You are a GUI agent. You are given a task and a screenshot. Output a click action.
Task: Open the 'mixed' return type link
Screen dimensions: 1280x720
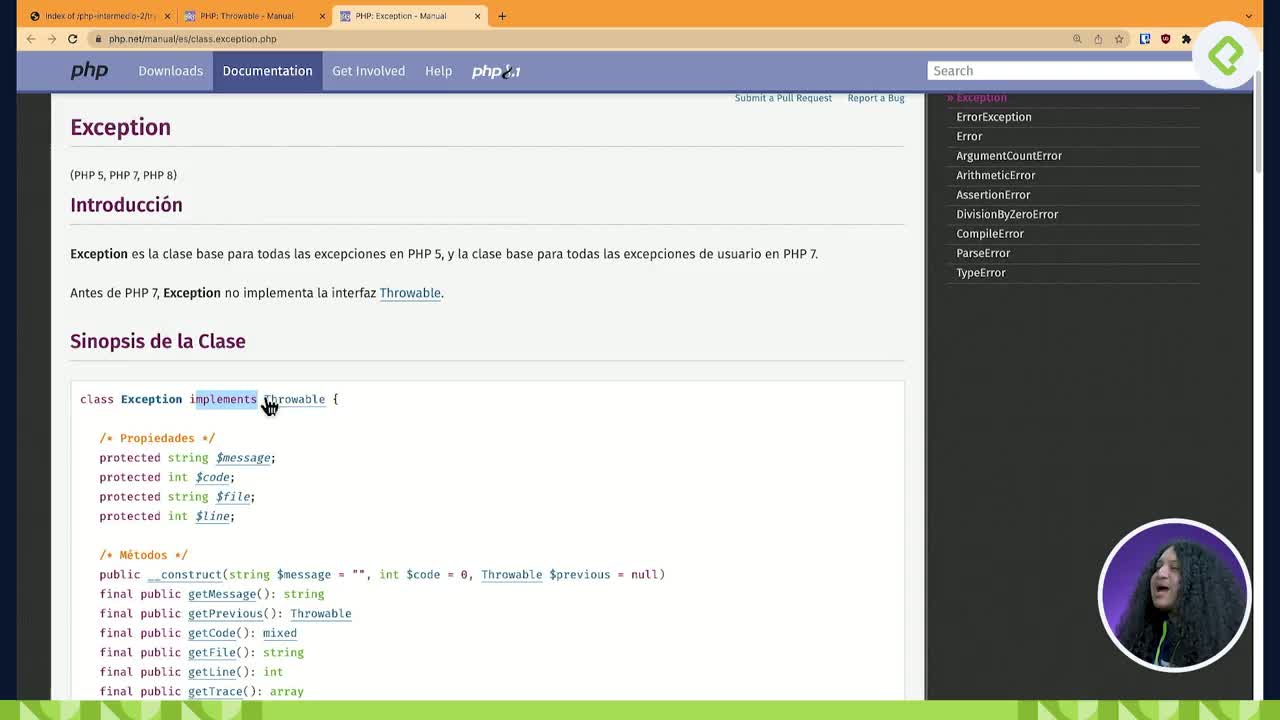pos(280,633)
